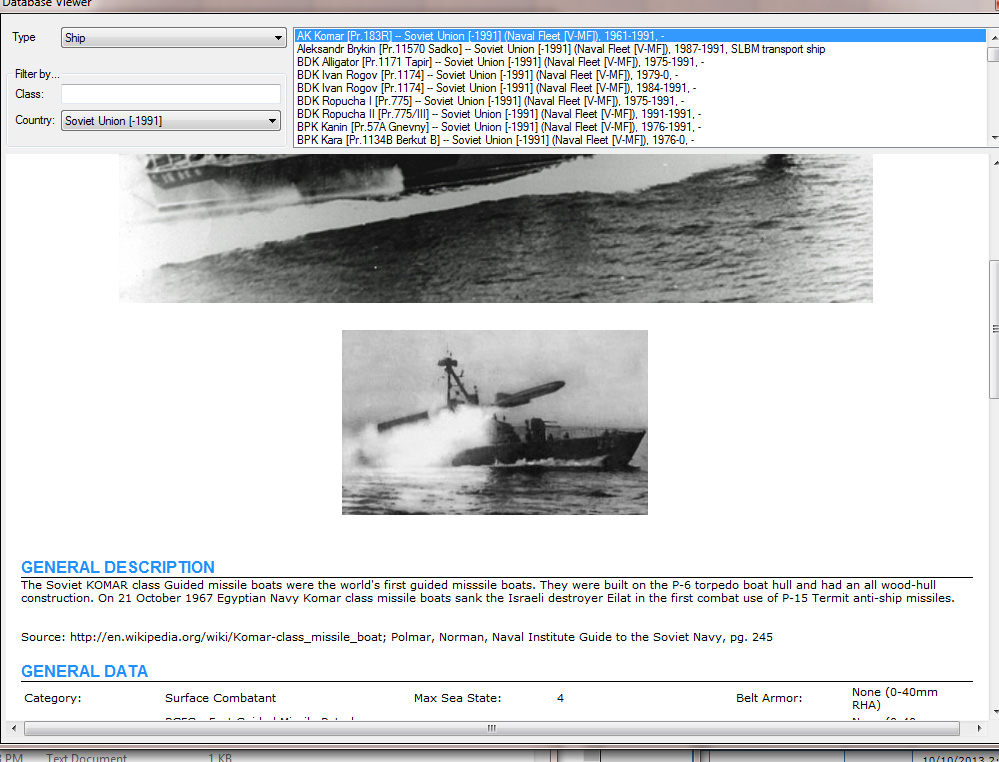The width and height of the screenshot is (999, 762).
Task: Click the None (0-40mm RHA) armor value
Action: point(895,698)
